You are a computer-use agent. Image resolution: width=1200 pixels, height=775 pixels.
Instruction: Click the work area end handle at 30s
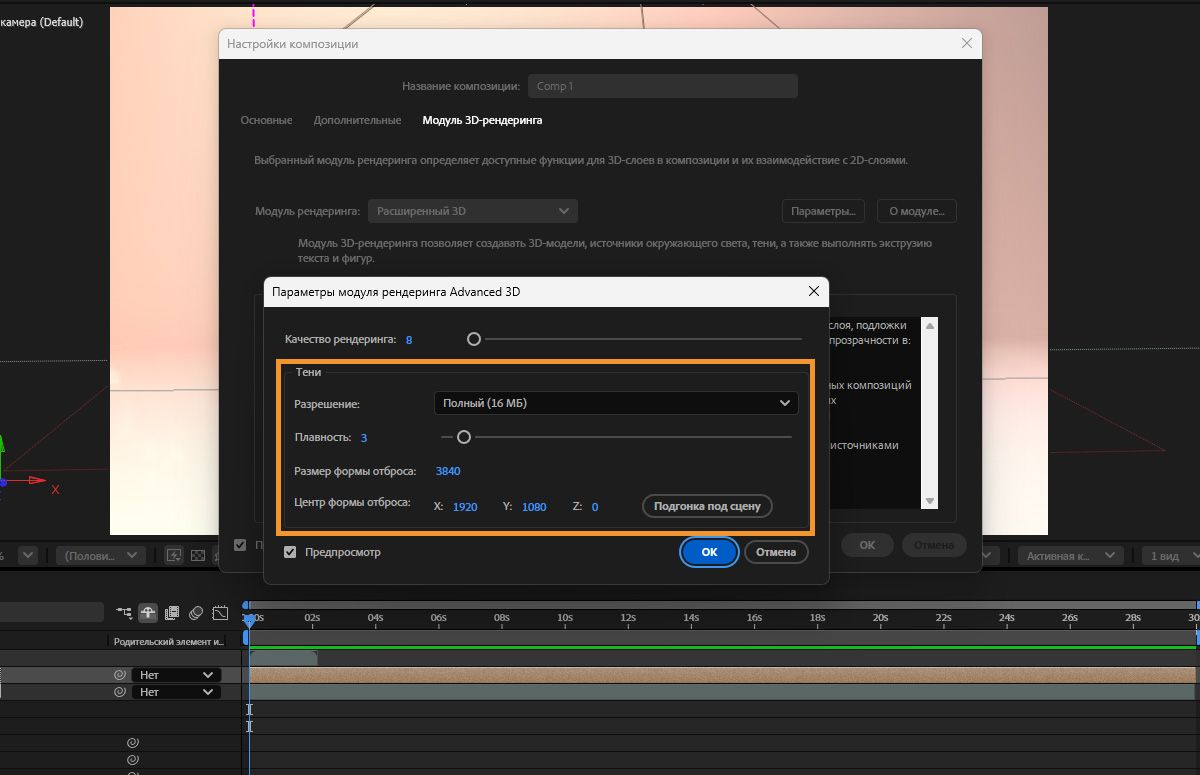[1196, 637]
